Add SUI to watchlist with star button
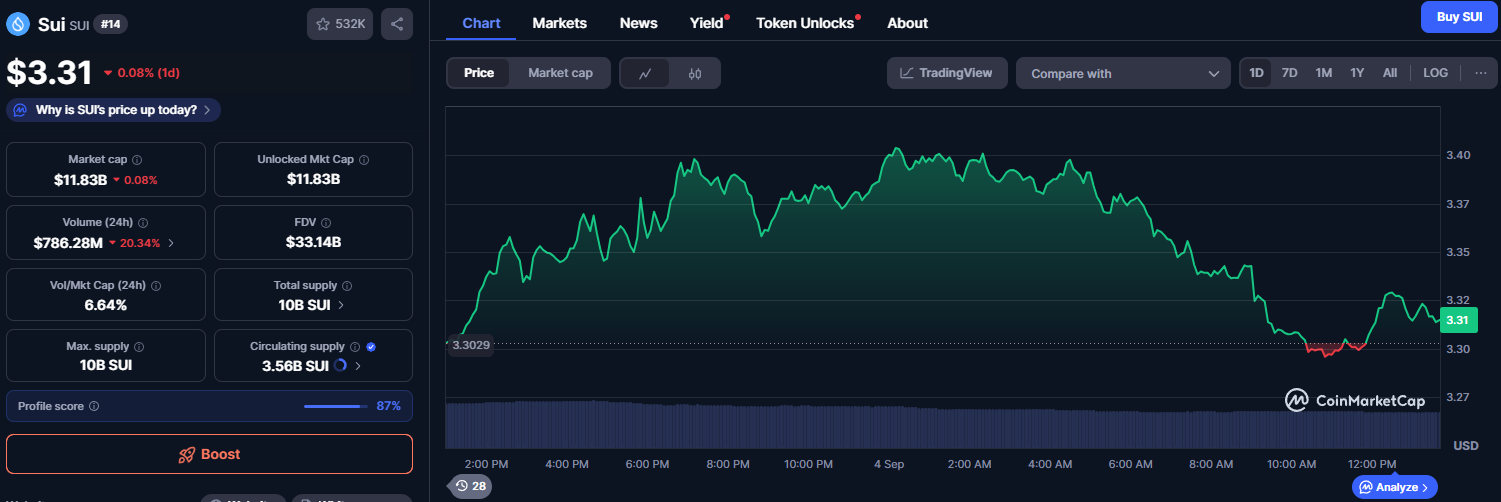 pyautogui.click(x=340, y=24)
